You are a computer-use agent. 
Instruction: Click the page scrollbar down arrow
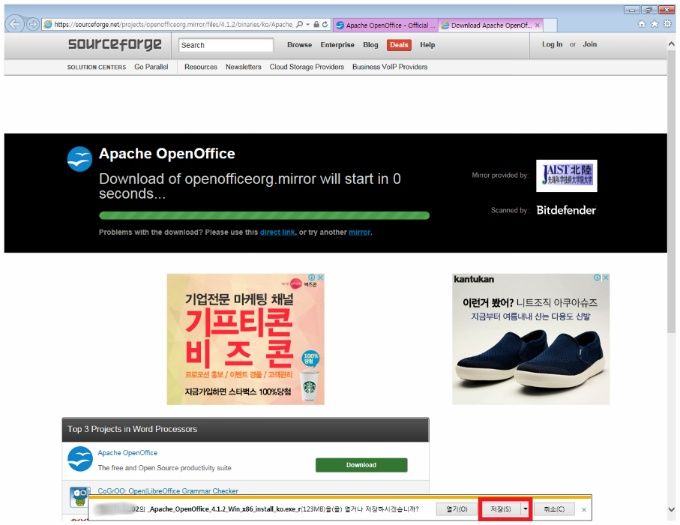pyautogui.click(x=671, y=509)
